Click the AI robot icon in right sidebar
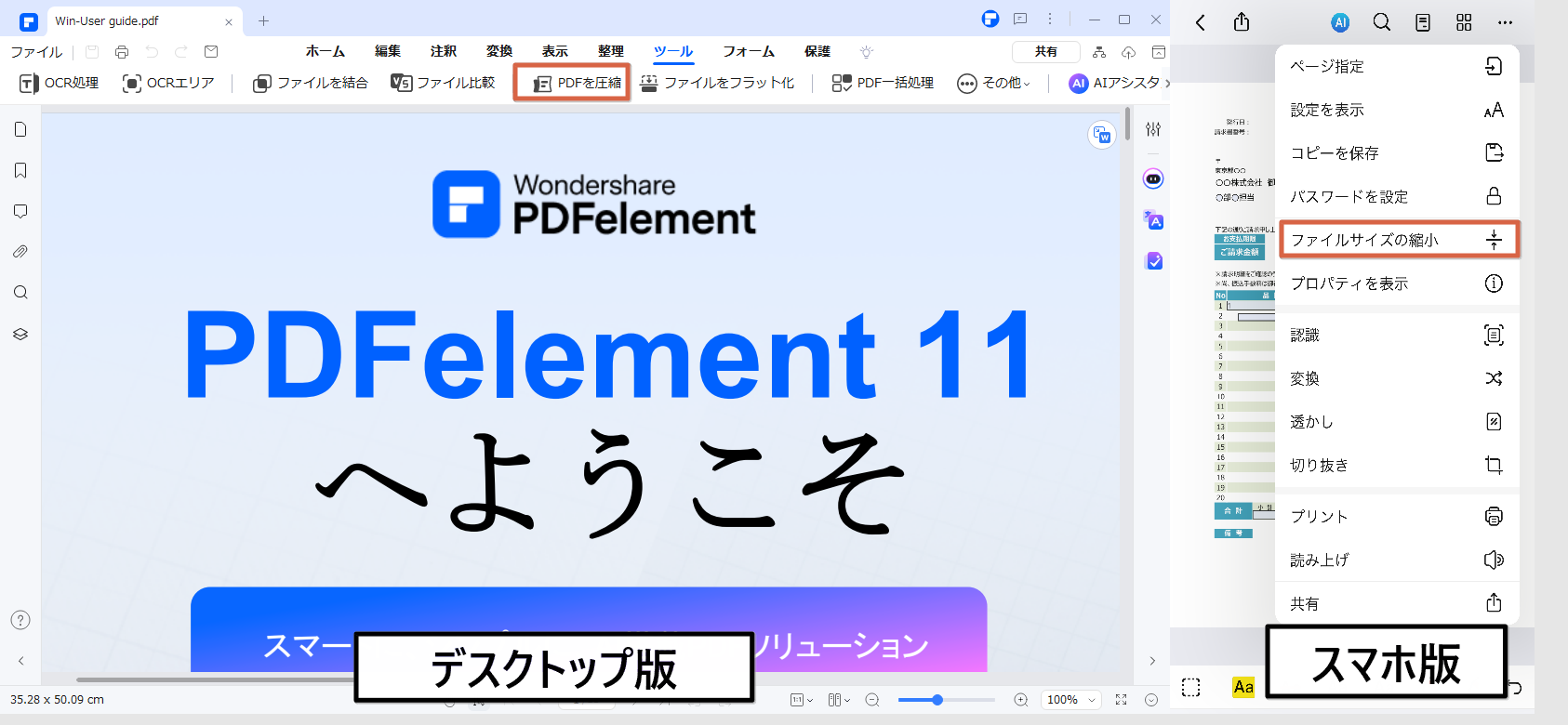The height and width of the screenshot is (725, 1568). (x=1153, y=178)
